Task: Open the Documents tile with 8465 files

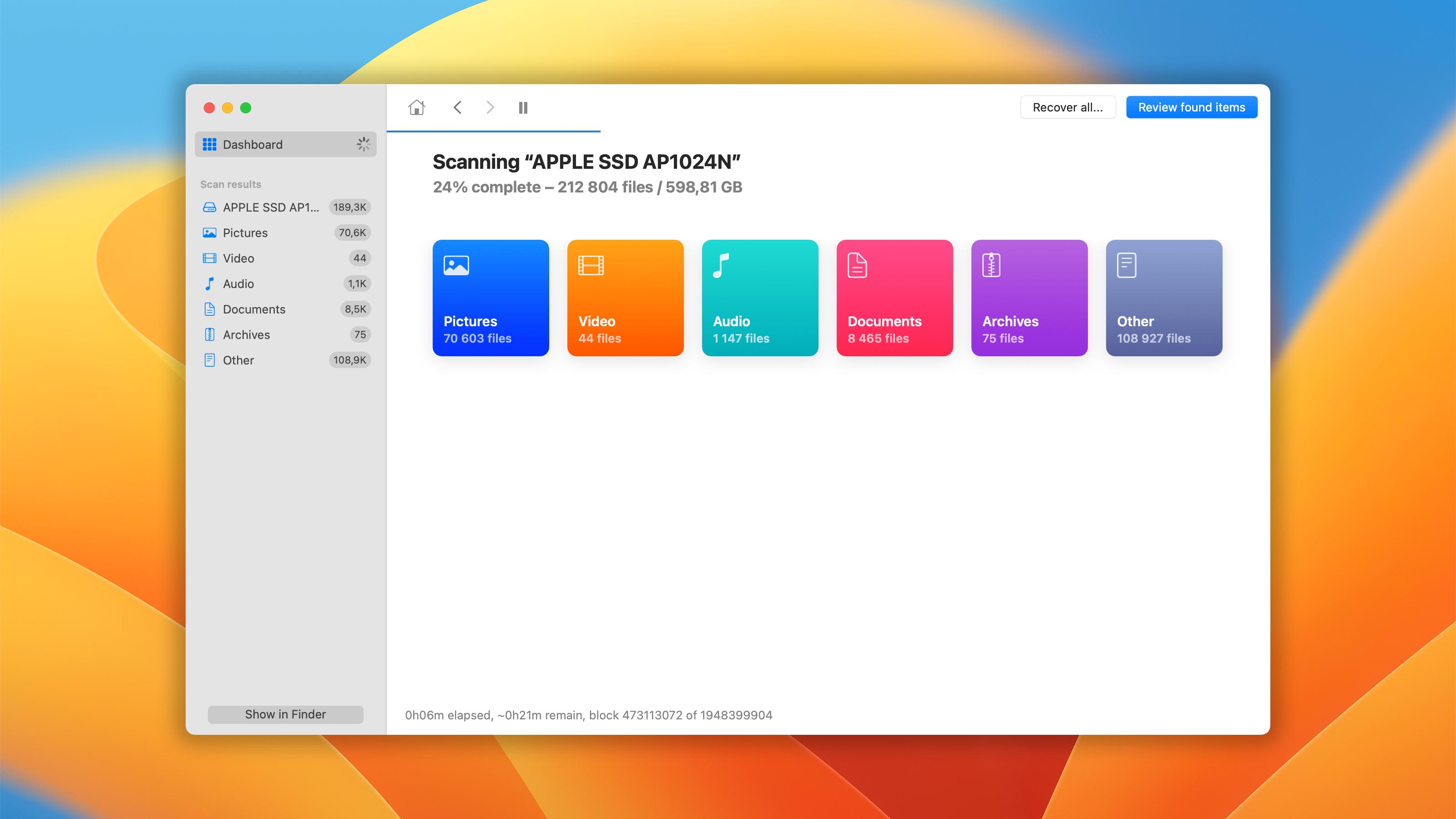Action: coord(894,298)
